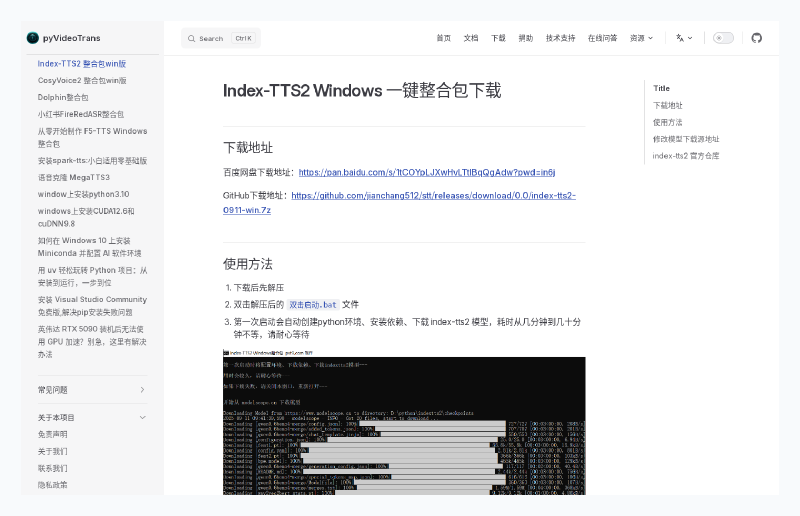
Task: Open 文档 in the top navigation
Action: coord(471,38)
